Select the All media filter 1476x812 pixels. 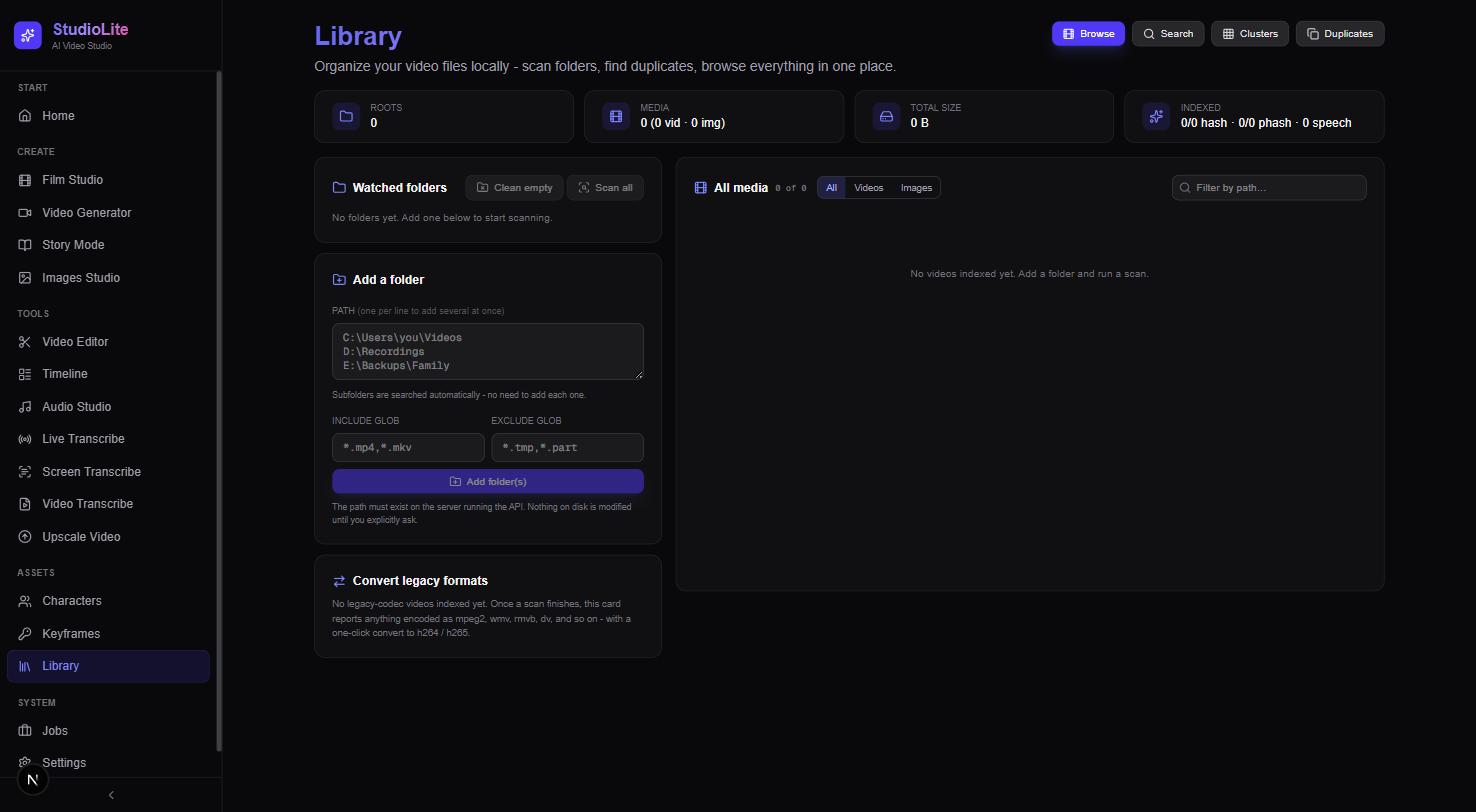pos(831,188)
